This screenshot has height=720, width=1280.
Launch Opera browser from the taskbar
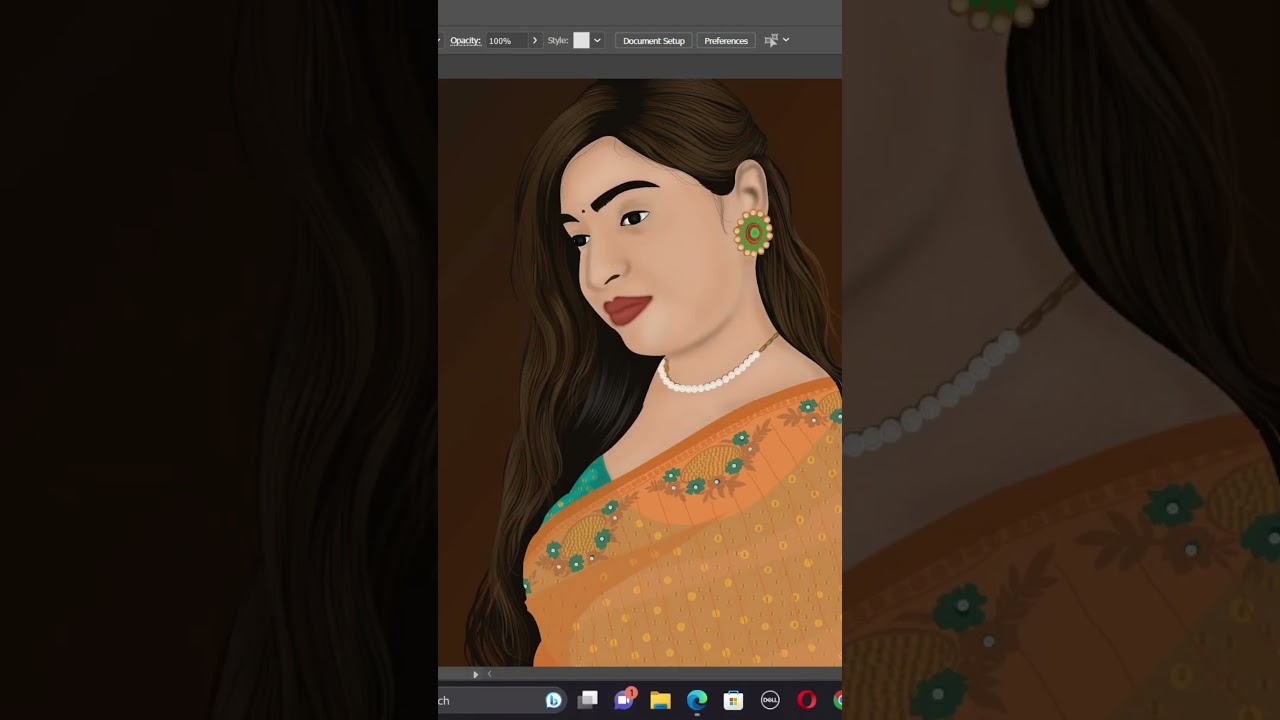point(806,701)
